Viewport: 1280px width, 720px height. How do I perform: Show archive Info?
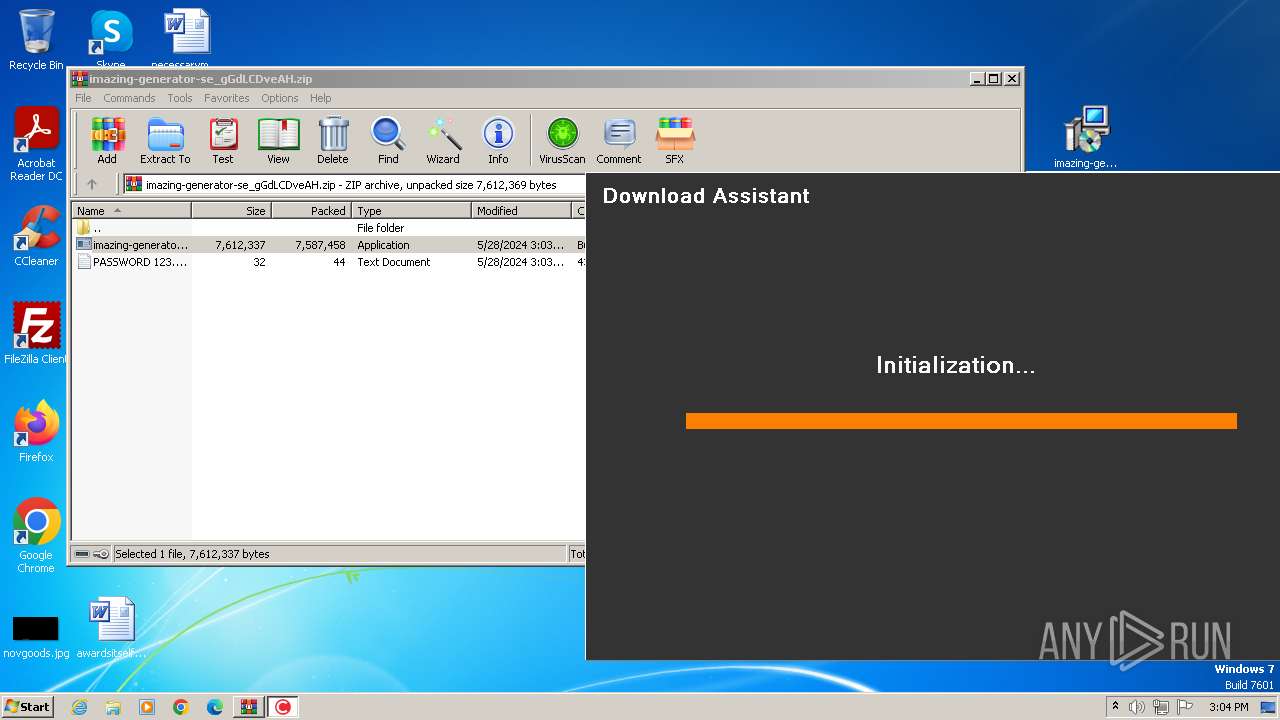coord(498,141)
